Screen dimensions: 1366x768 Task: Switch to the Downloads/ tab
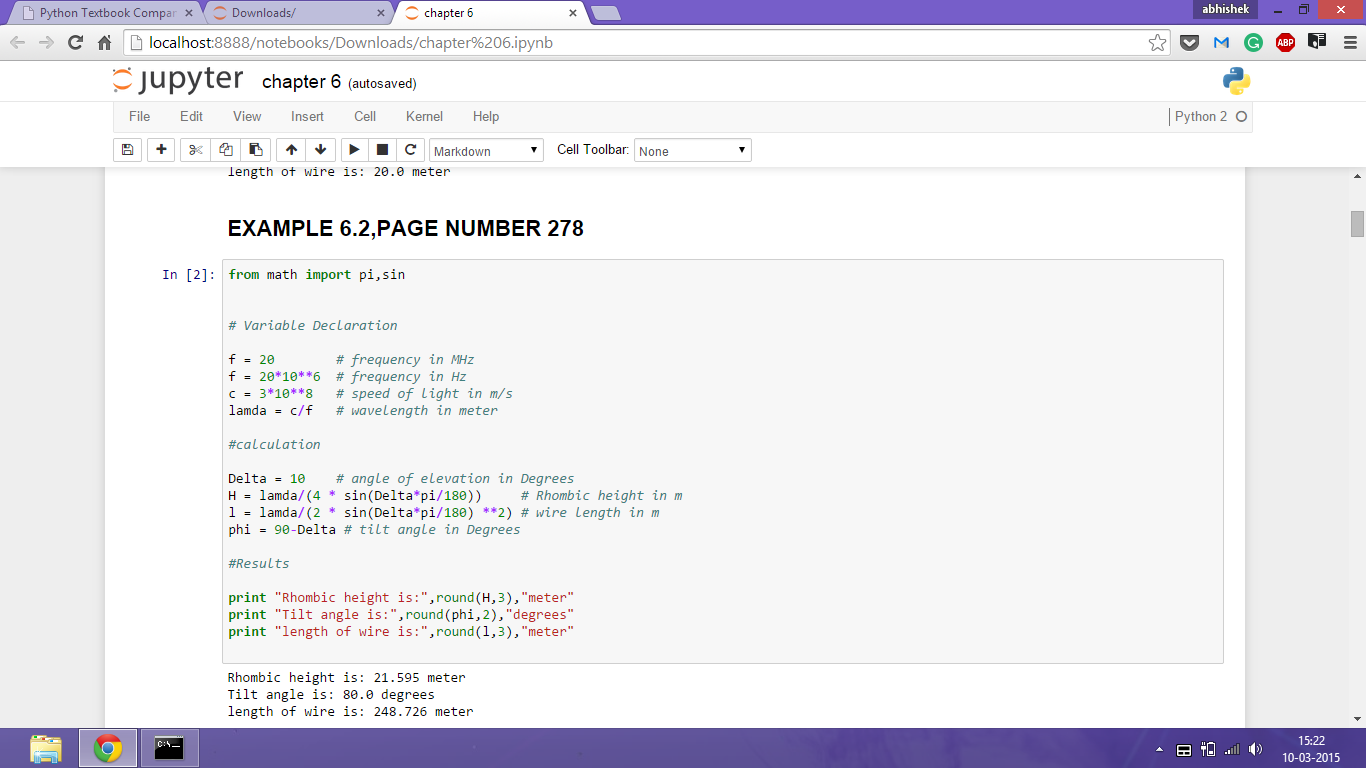click(x=297, y=13)
